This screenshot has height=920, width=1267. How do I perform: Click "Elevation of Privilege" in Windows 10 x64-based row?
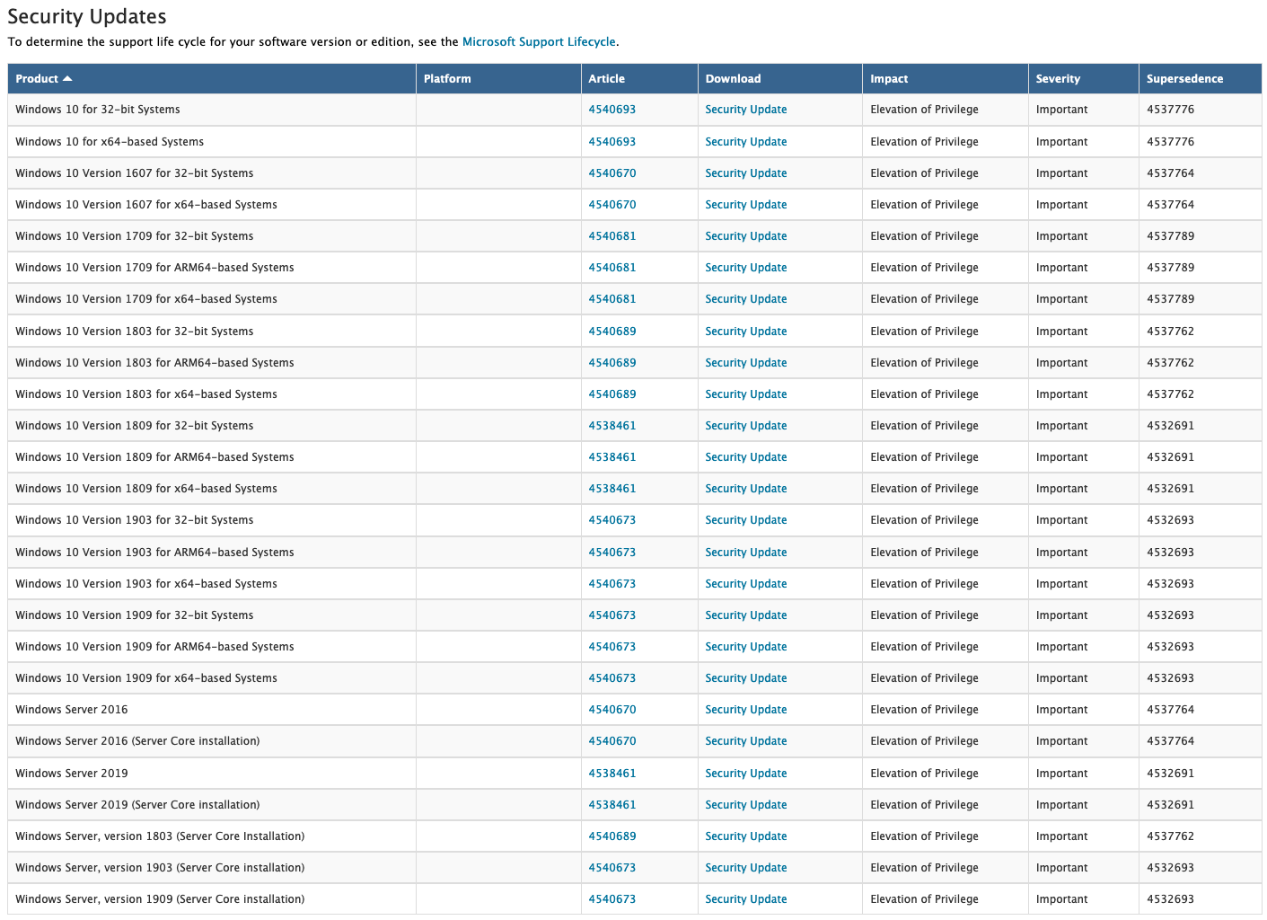pos(925,142)
